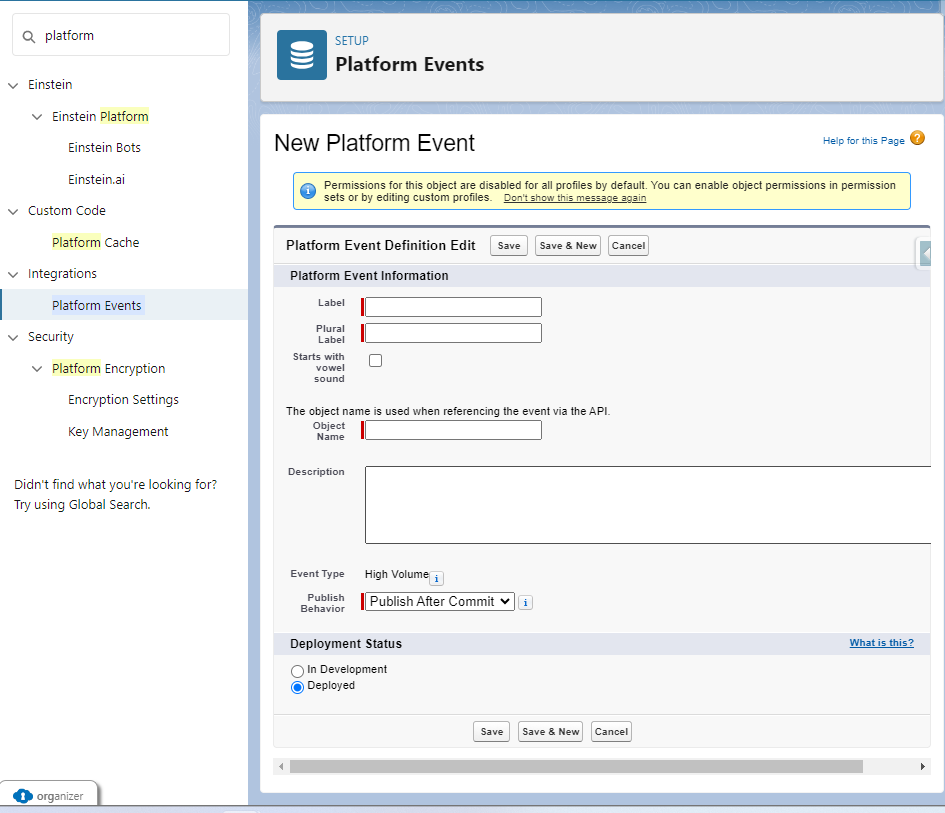Click the search magnifier icon in the sidebar
Image resolution: width=945 pixels, height=813 pixels.
point(27,35)
